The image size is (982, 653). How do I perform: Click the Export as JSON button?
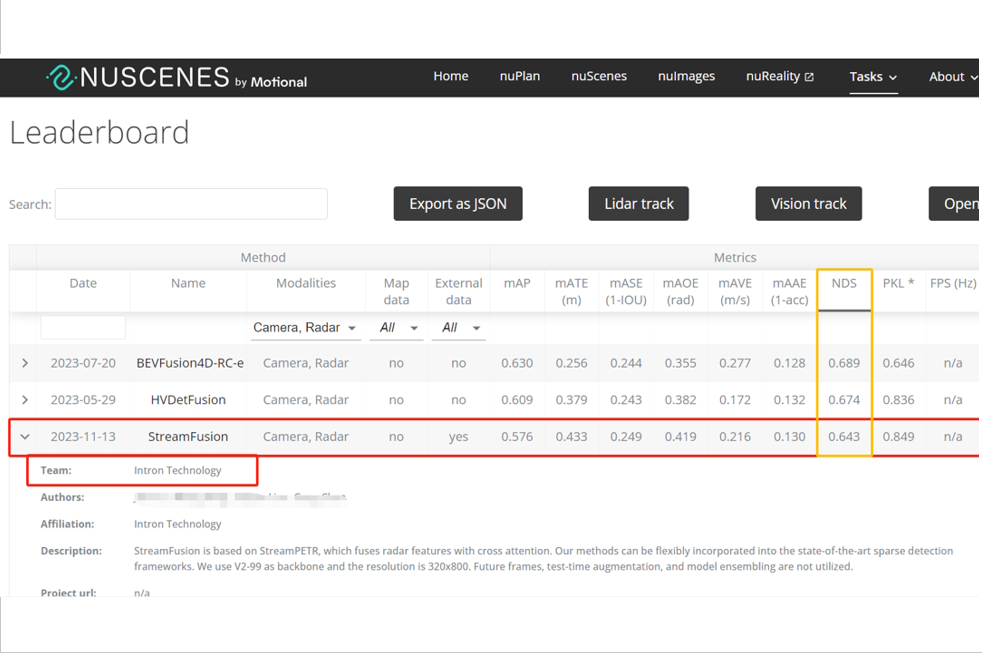458,204
